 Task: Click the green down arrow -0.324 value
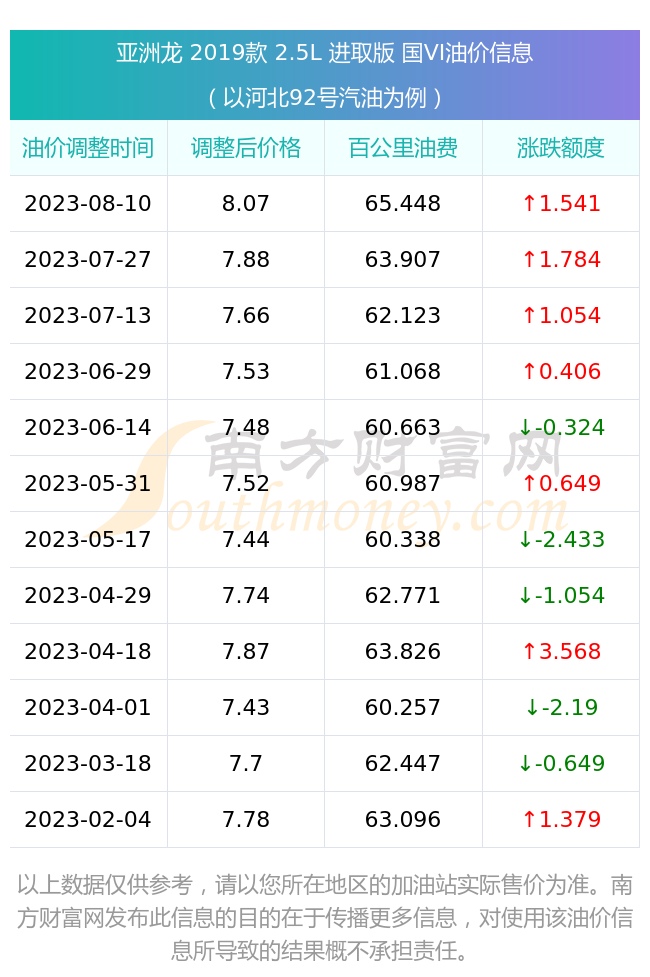pyautogui.click(x=561, y=427)
